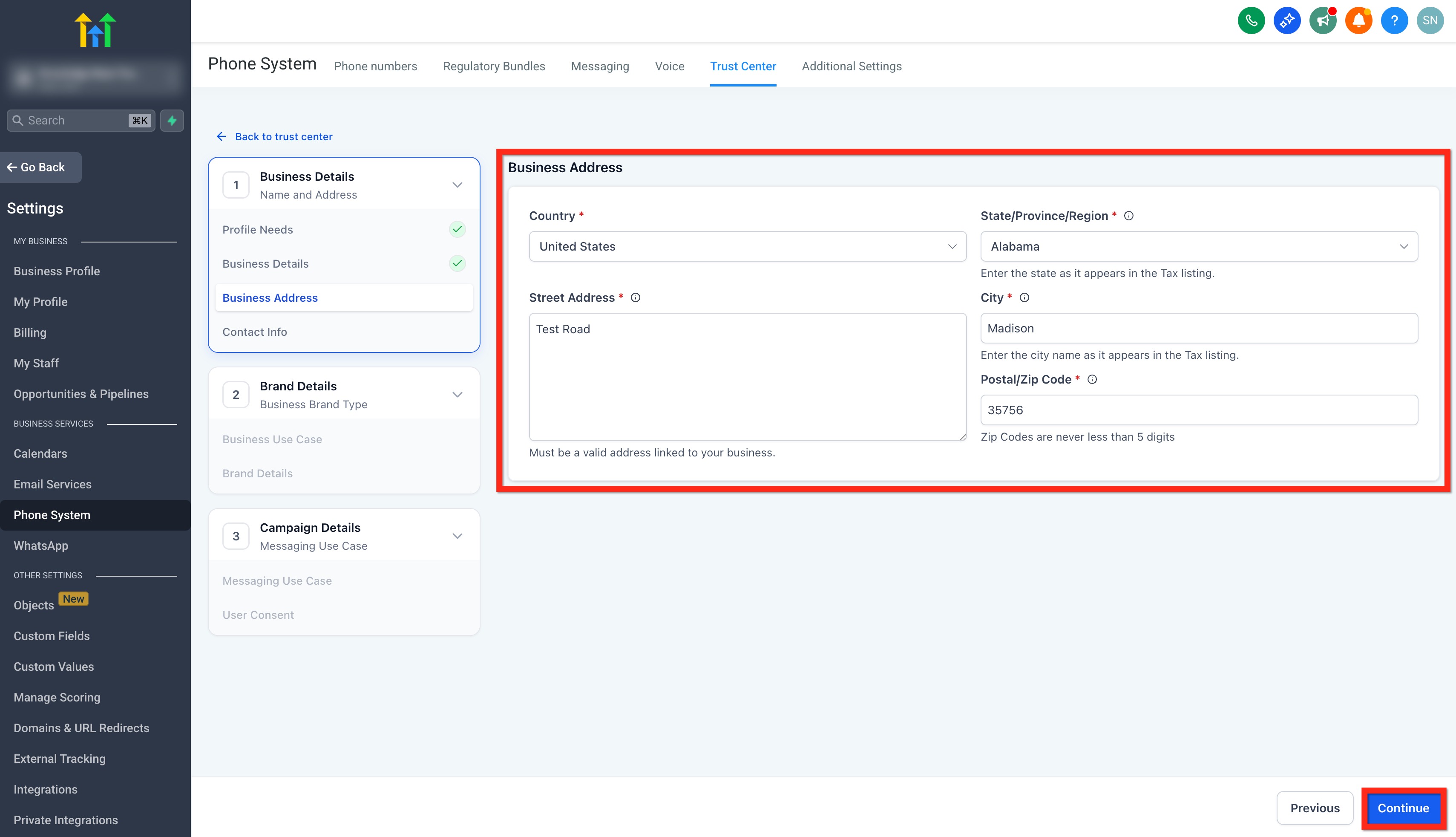This screenshot has height=837, width=1456.
Task: Collapse the Business Details step section
Action: [x=458, y=185]
